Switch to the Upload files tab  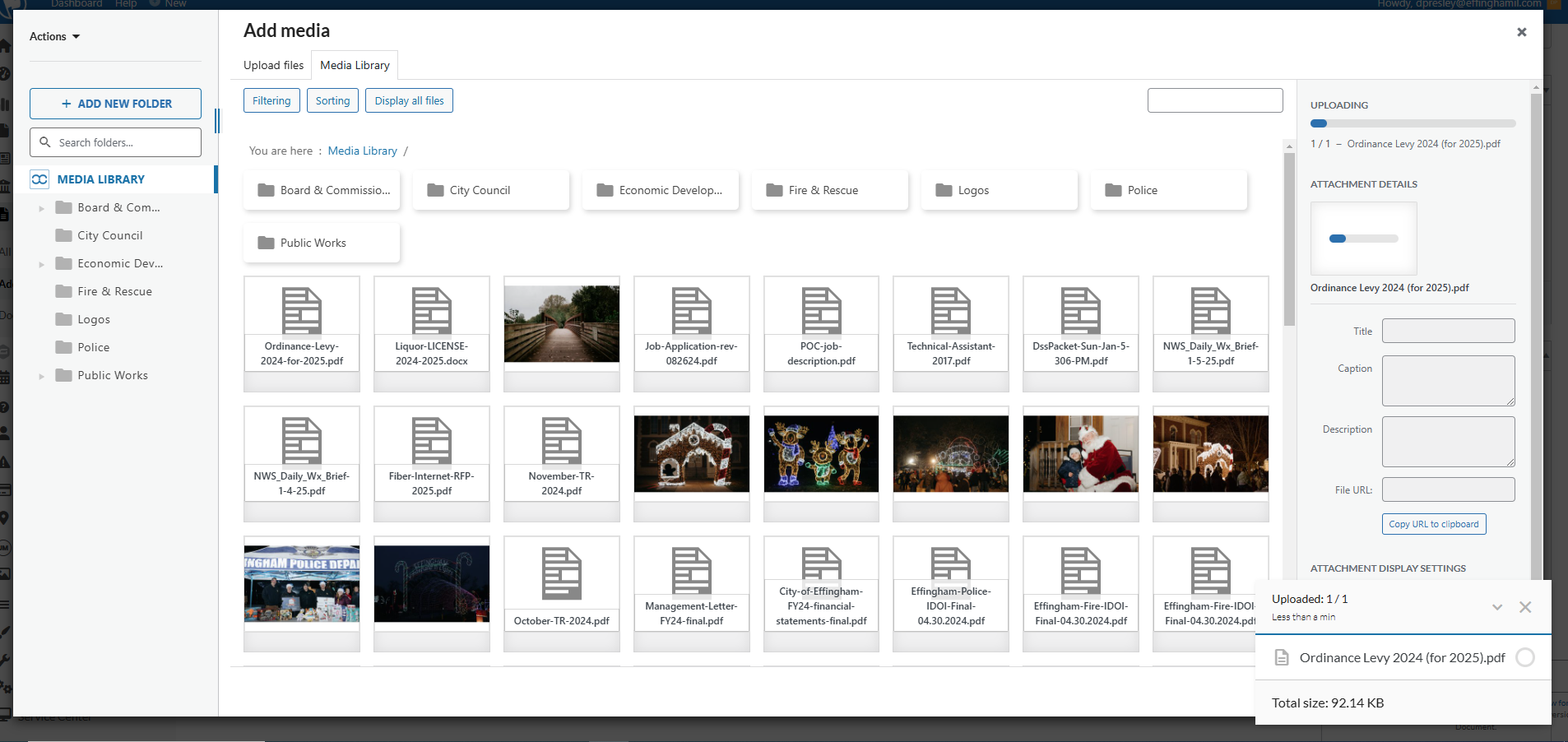[x=273, y=65]
